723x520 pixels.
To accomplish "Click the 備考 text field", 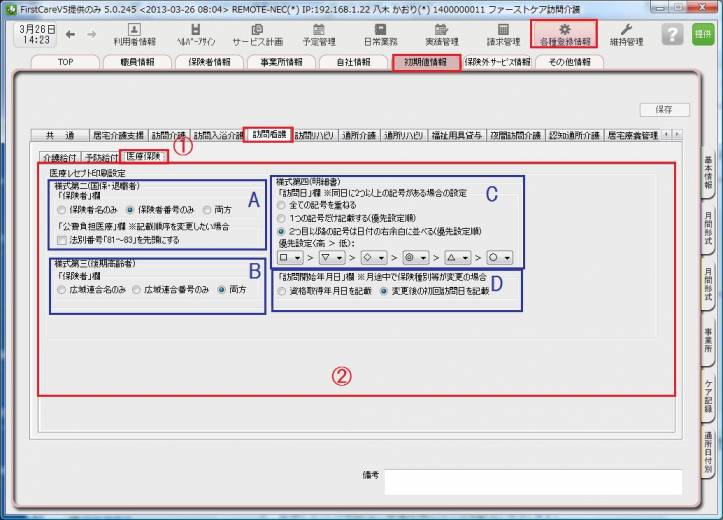I will tap(532, 481).
